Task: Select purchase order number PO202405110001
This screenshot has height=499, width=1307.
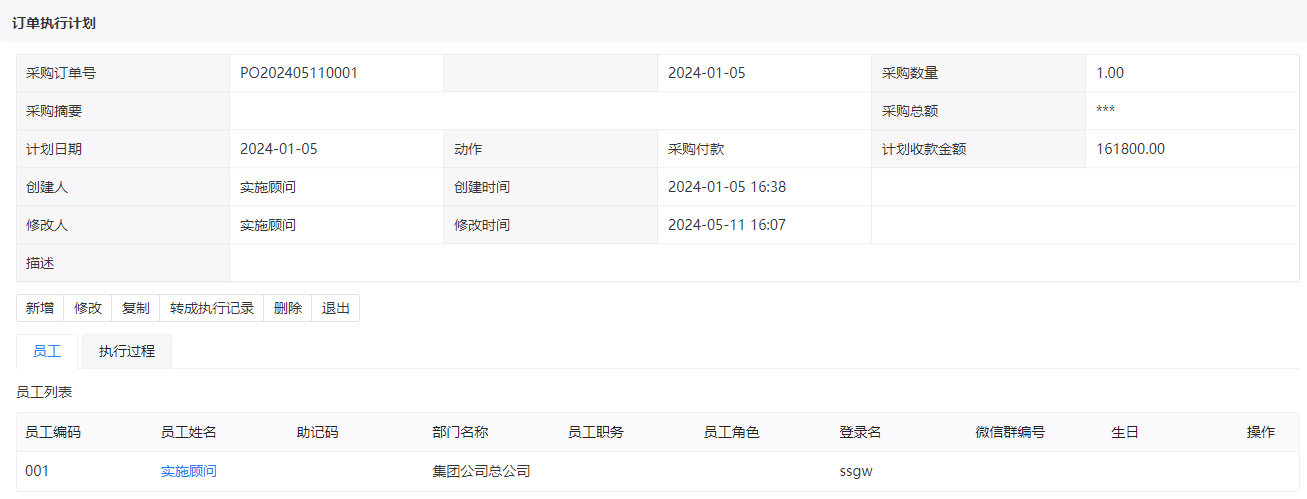Action: pos(299,73)
